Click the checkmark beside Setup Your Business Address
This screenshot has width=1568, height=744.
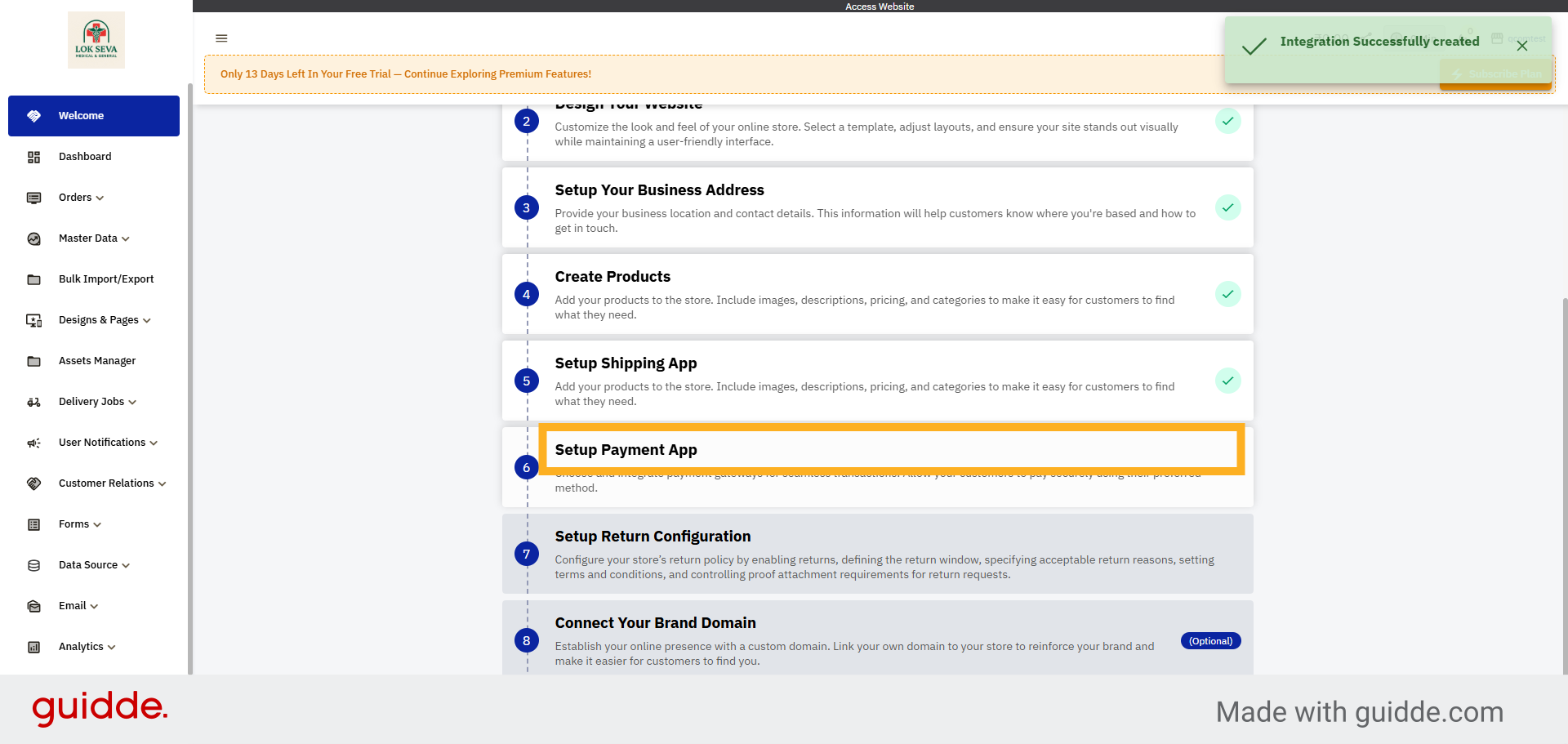pyautogui.click(x=1228, y=207)
